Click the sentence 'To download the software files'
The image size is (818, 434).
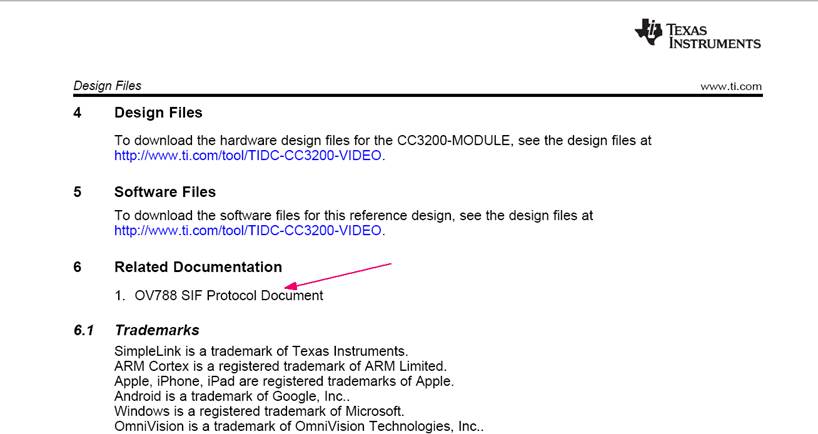pos(354,215)
